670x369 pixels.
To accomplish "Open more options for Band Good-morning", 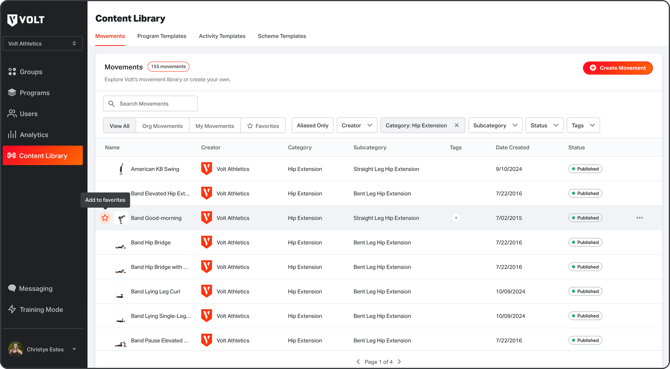I will point(639,218).
